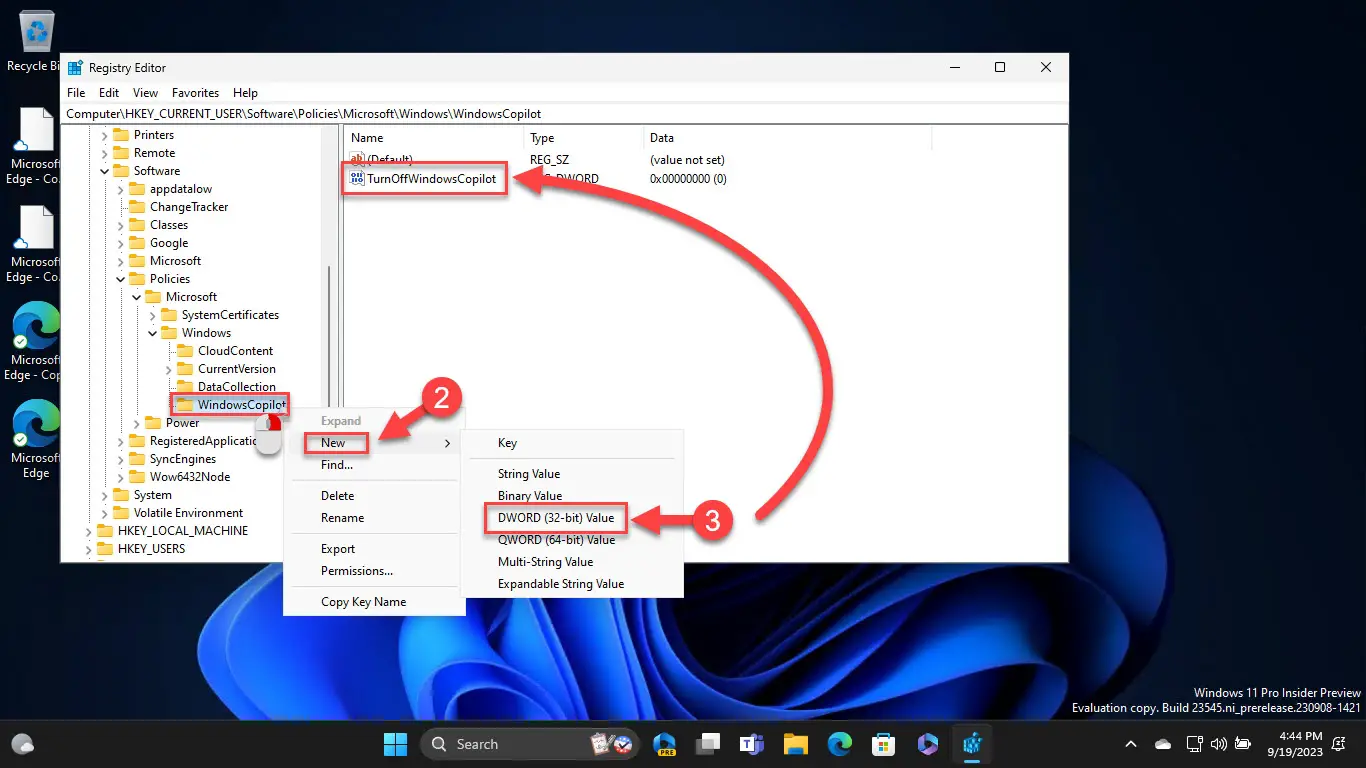Open network settings from tray icon
This screenshot has height=768, width=1366.
click(x=1194, y=744)
